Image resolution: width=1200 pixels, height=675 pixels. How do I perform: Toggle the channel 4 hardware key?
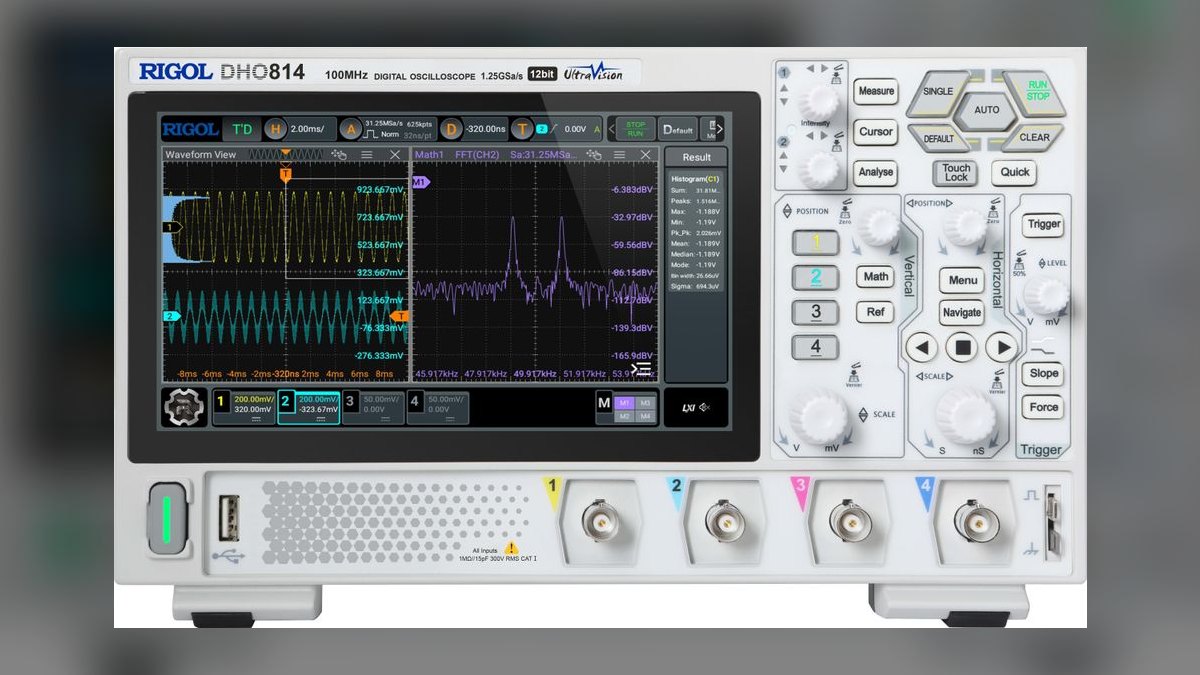[816, 347]
